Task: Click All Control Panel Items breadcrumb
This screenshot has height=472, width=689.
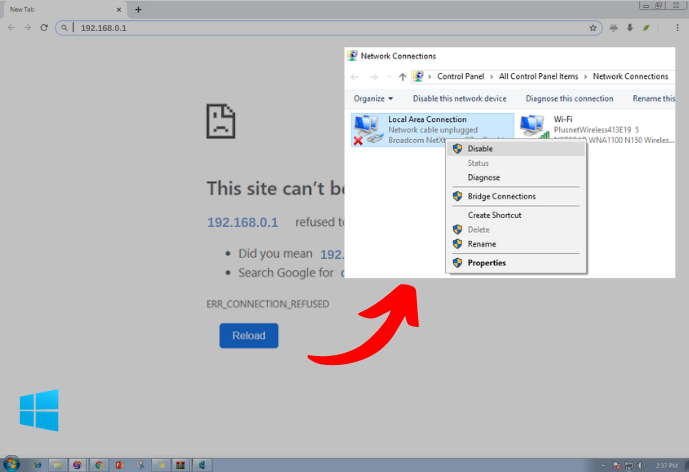Action: (x=538, y=76)
